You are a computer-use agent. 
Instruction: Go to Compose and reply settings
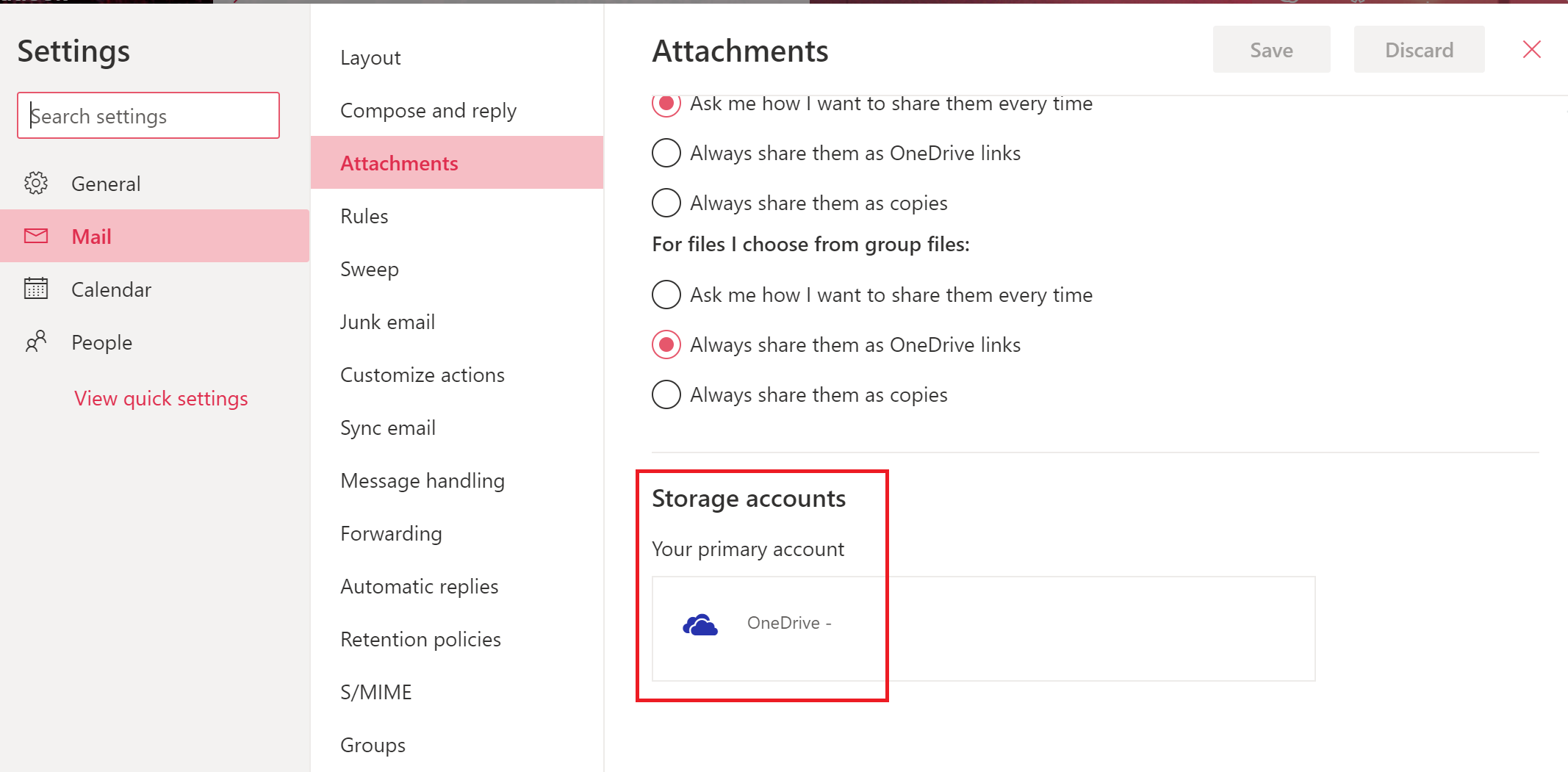coord(428,110)
